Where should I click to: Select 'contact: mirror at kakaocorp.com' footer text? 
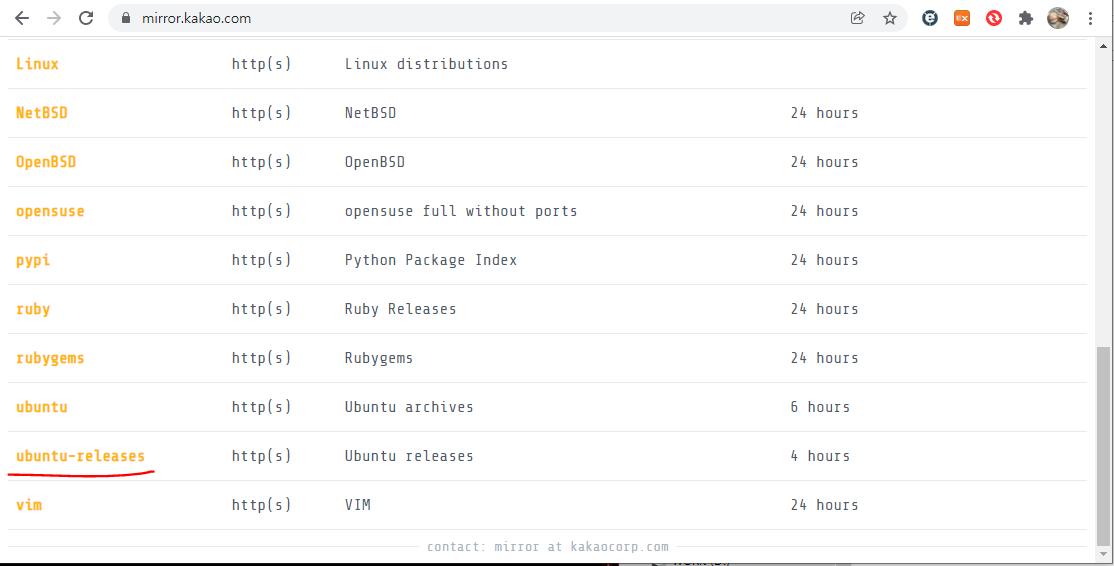click(548, 547)
